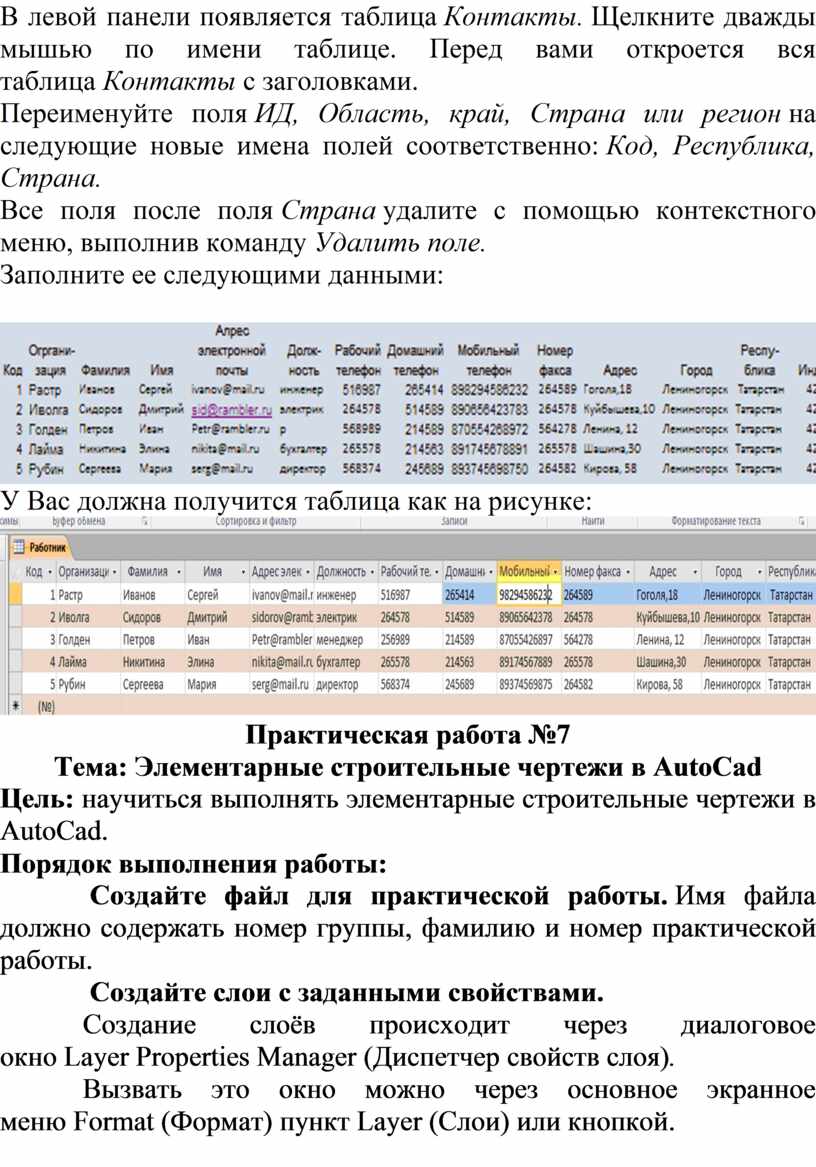Click the sid@rambler.ru link in upper table

coord(232,409)
